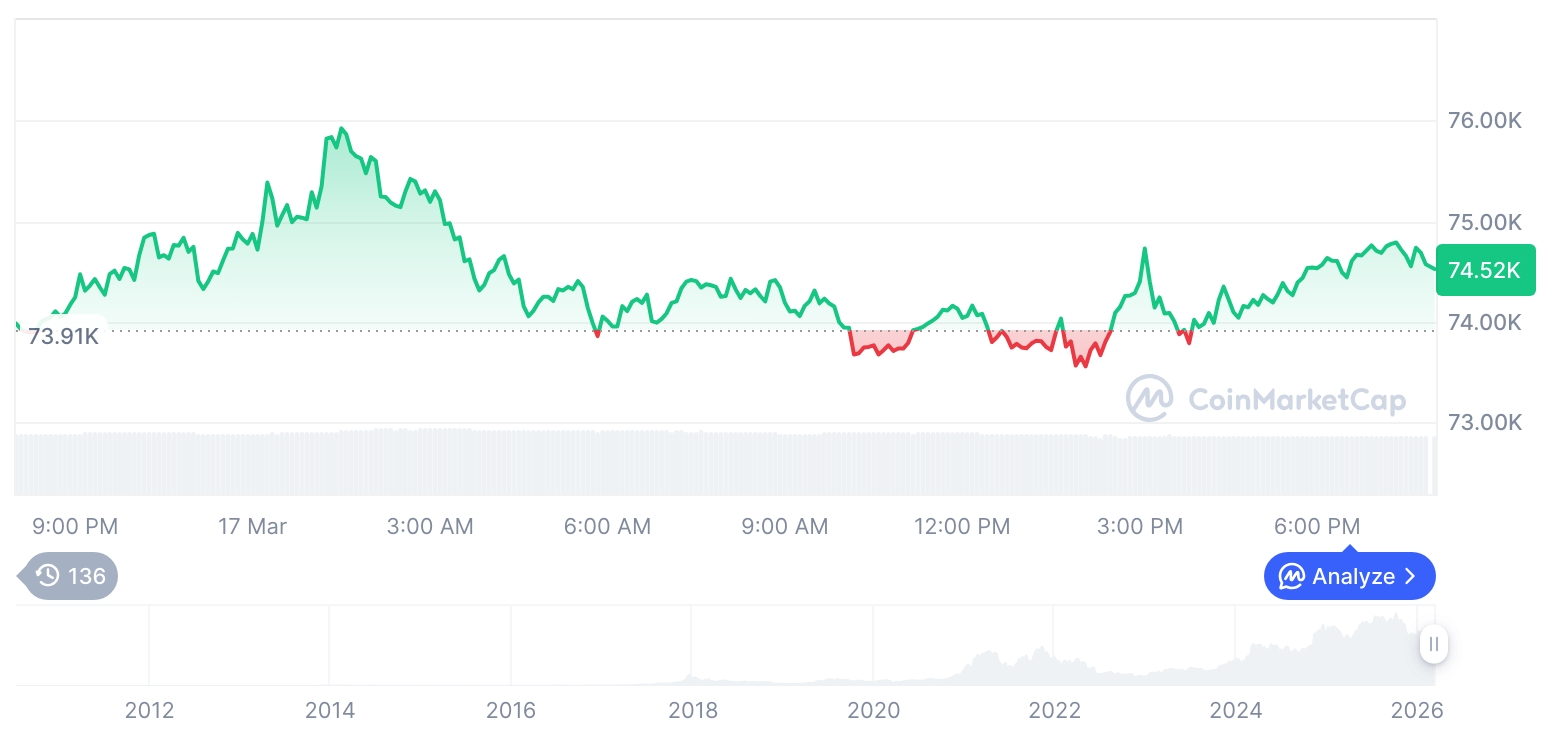Viewport: 1566px width, 732px height.
Task: Click the 2020 label in the overview timeline
Action: pyautogui.click(x=874, y=710)
